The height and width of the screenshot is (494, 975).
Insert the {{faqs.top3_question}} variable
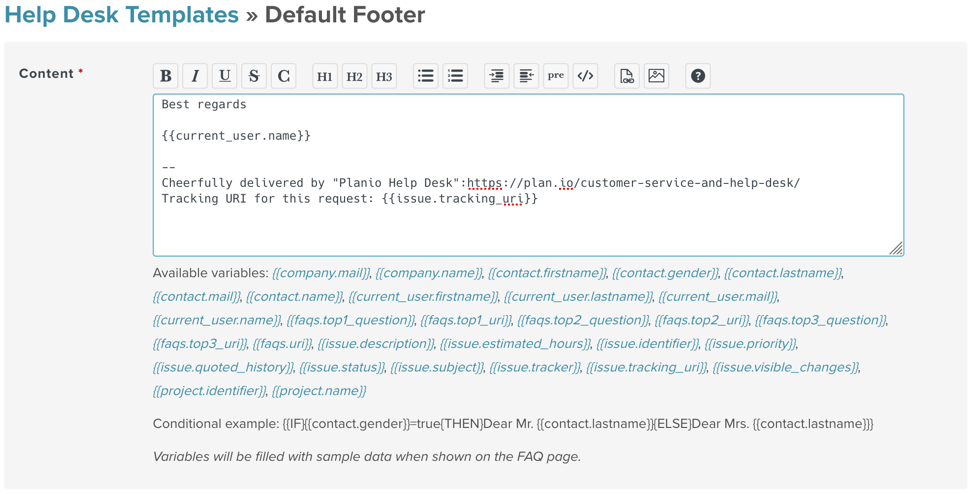click(x=821, y=320)
